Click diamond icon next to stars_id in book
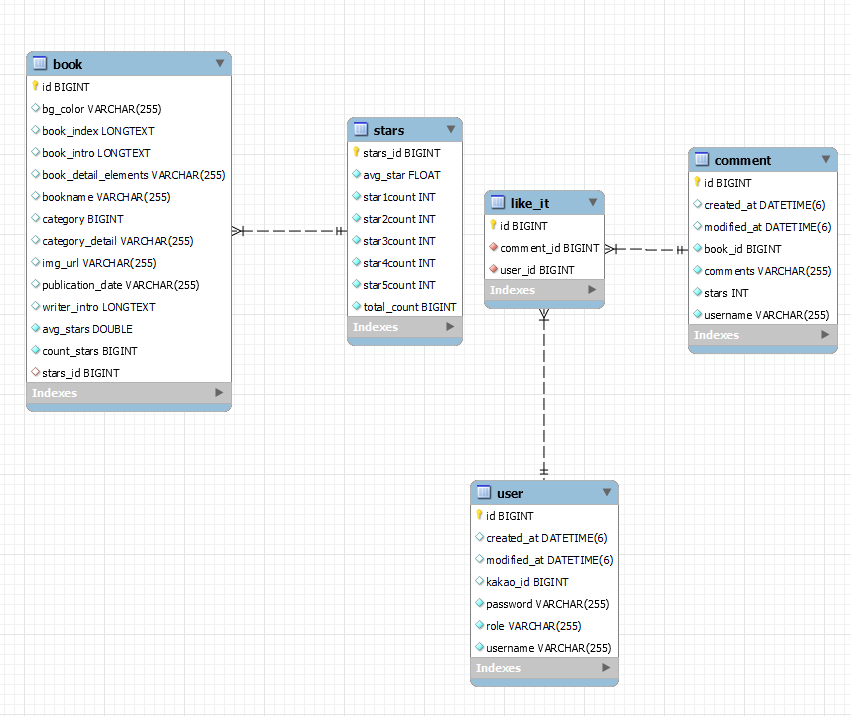 [36, 372]
